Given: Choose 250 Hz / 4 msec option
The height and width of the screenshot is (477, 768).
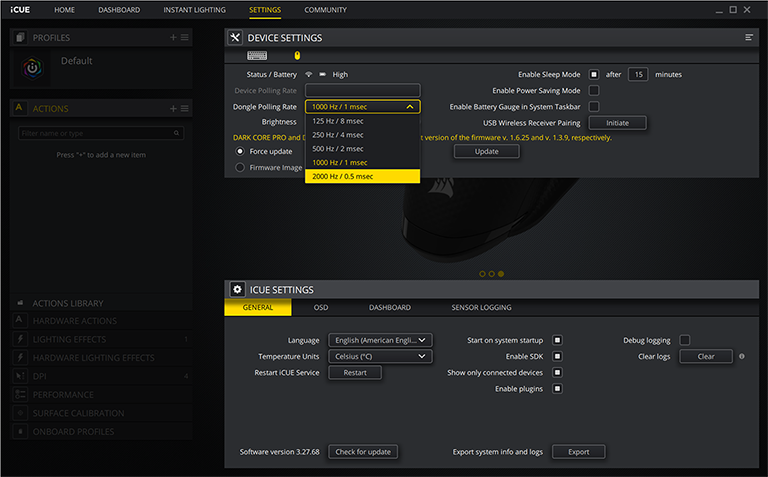Looking at the screenshot, I should coord(362,135).
